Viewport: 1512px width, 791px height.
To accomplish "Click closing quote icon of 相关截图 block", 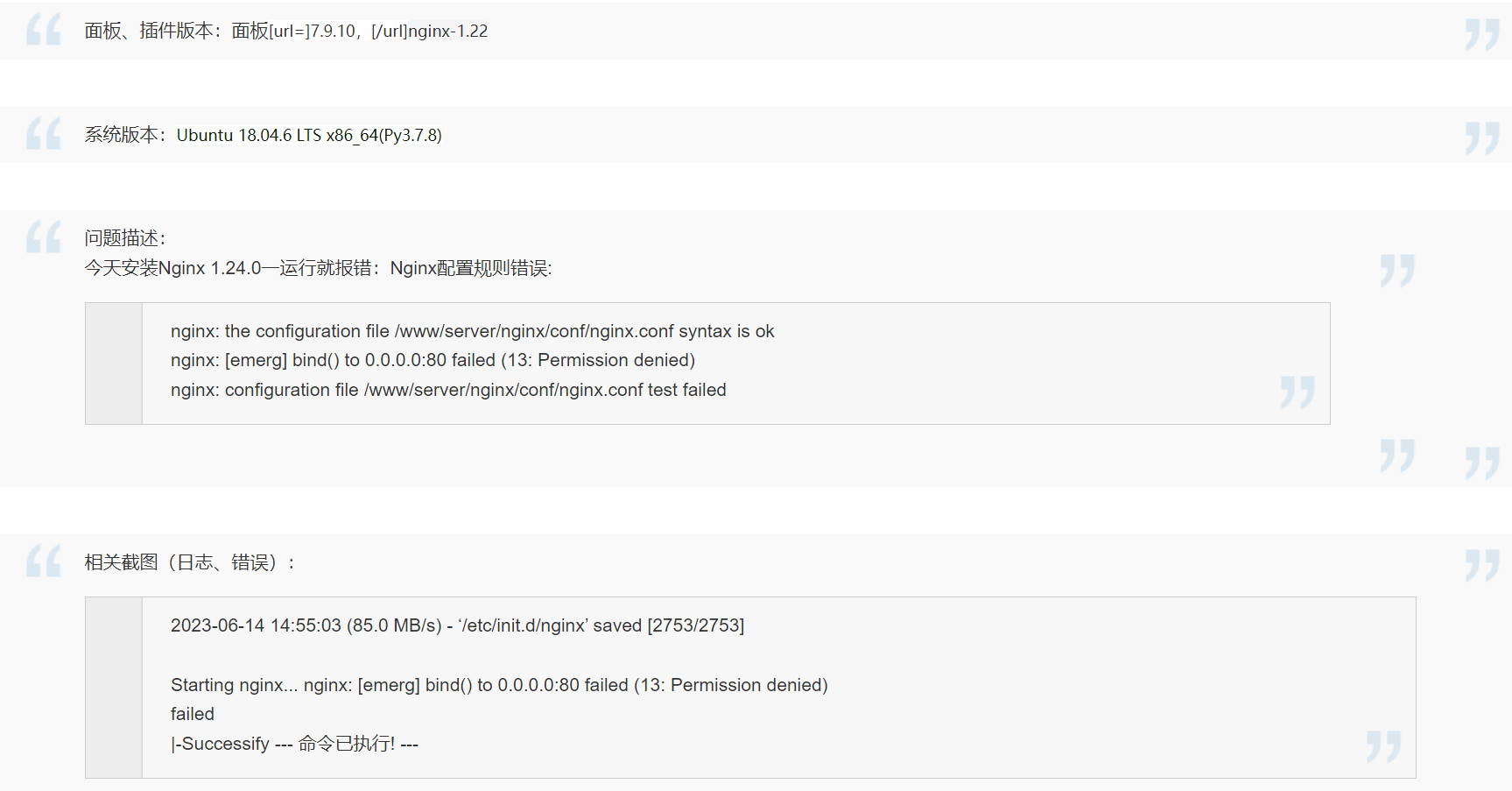I will [x=1482, y=565].
